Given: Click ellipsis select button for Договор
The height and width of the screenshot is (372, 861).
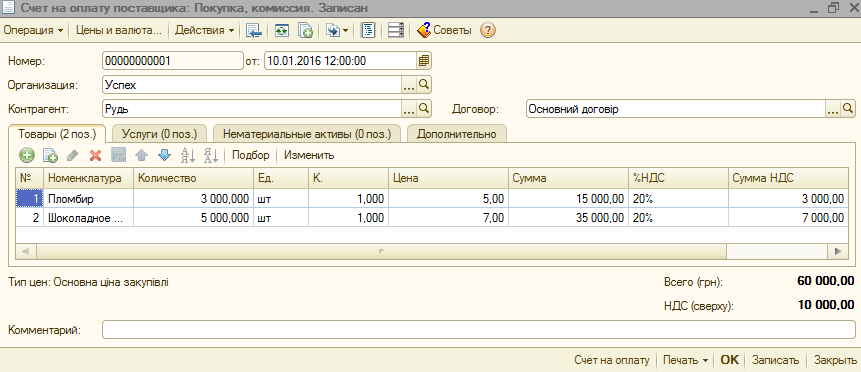Looking at the screenshot, I should 833,109.
